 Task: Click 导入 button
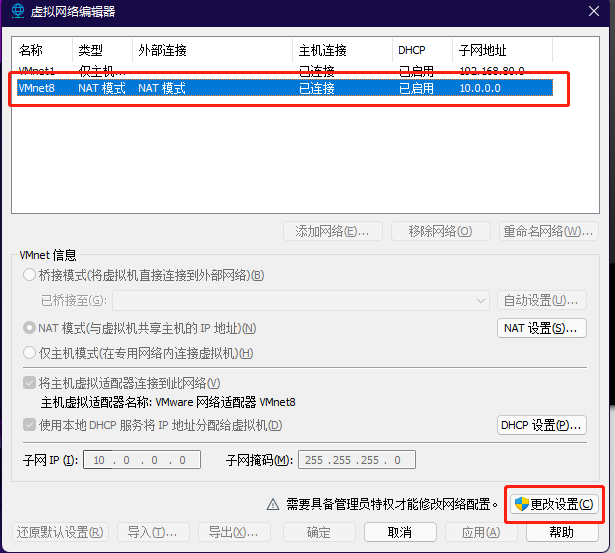tap(153, 532)
